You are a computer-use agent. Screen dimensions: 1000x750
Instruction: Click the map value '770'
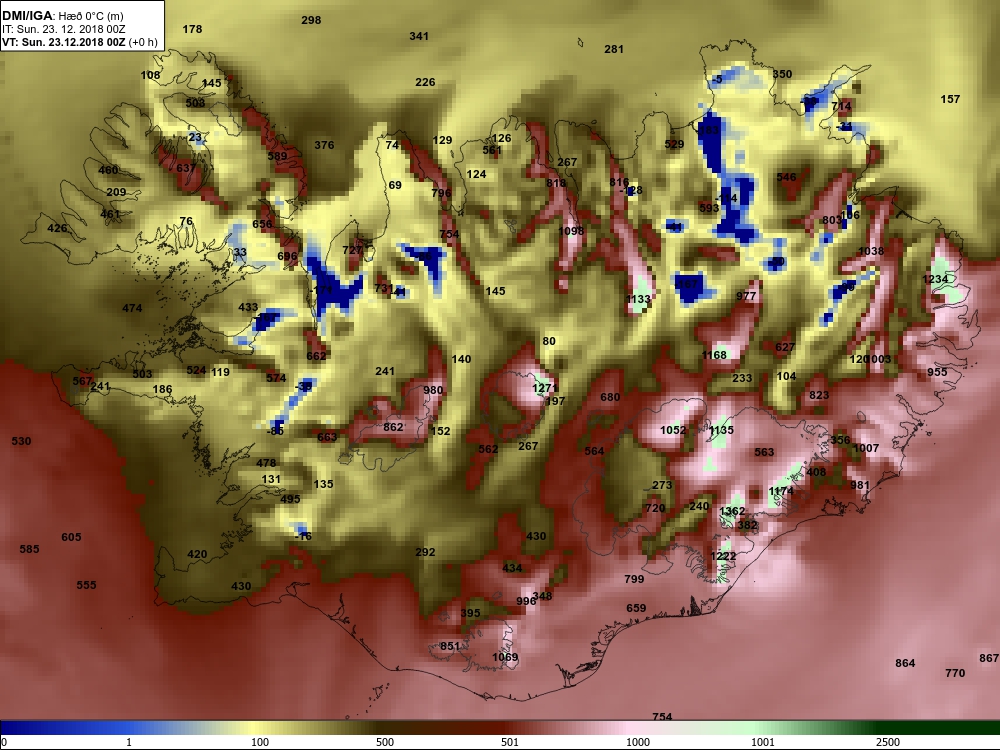(x=955, y=673)
